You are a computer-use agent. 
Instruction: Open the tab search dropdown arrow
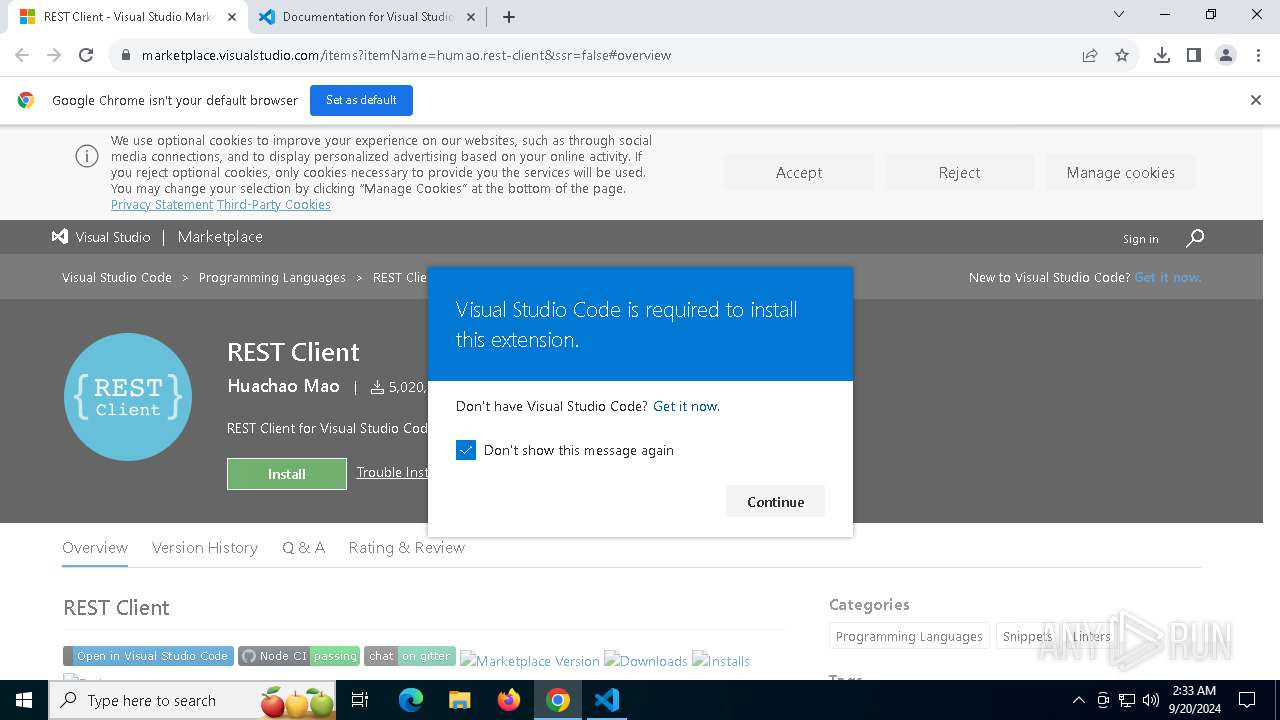(x=1119, y=15)
